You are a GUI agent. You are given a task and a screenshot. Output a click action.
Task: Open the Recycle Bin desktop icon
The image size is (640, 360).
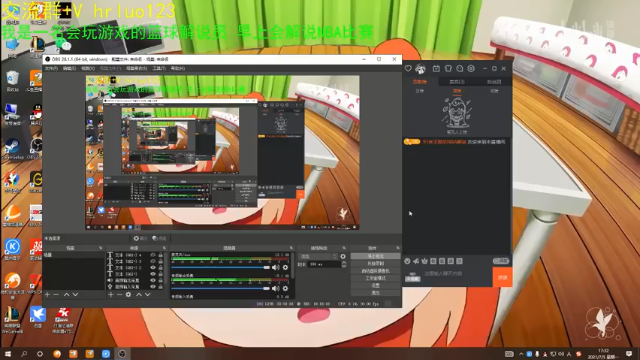click(12, 80)
